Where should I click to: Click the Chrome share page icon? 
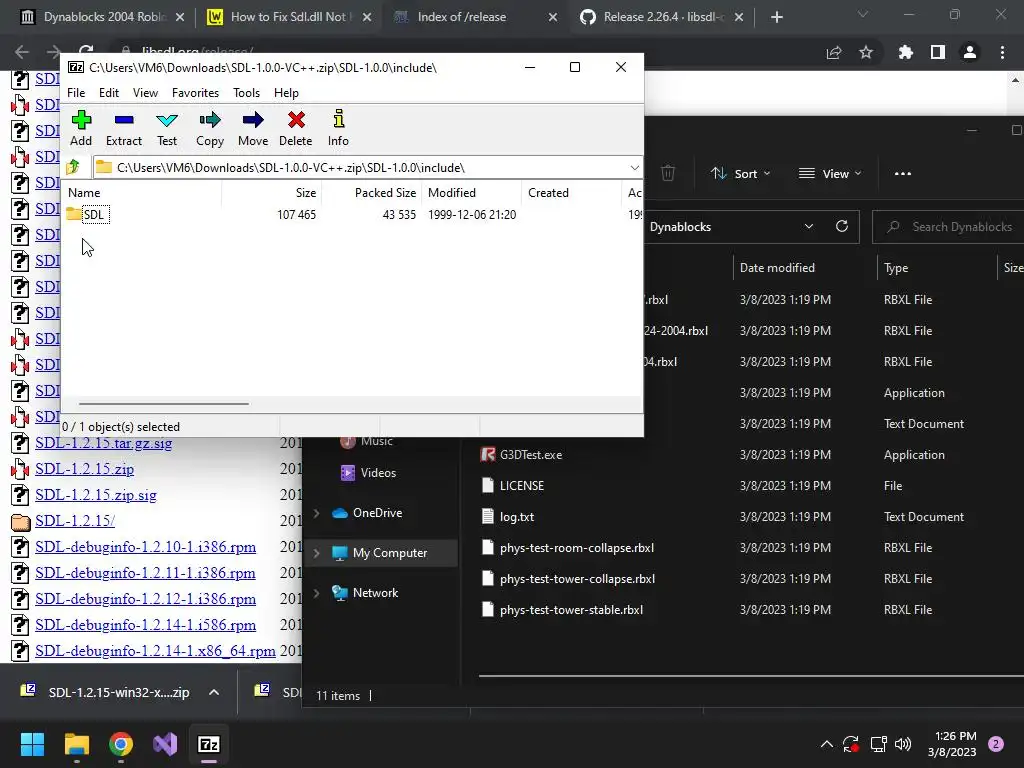pos(834,52)
